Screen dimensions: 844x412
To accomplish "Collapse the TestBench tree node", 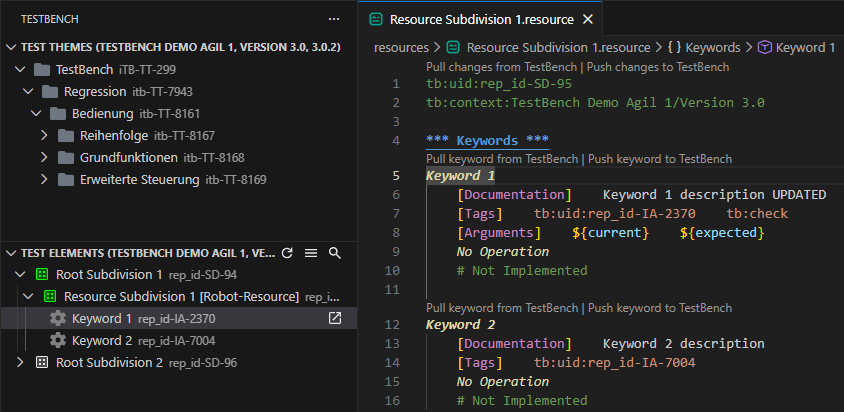I will point(20,69).
